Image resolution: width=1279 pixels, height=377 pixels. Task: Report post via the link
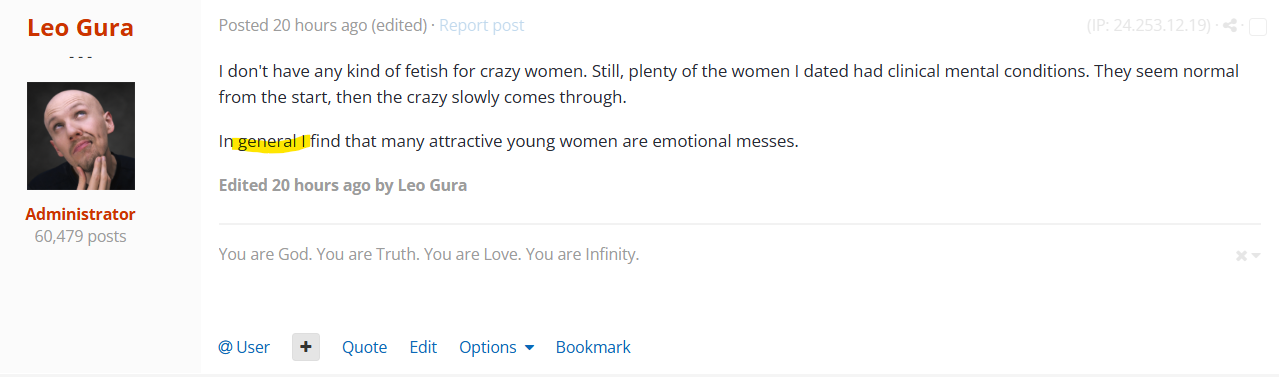point(481,25)
